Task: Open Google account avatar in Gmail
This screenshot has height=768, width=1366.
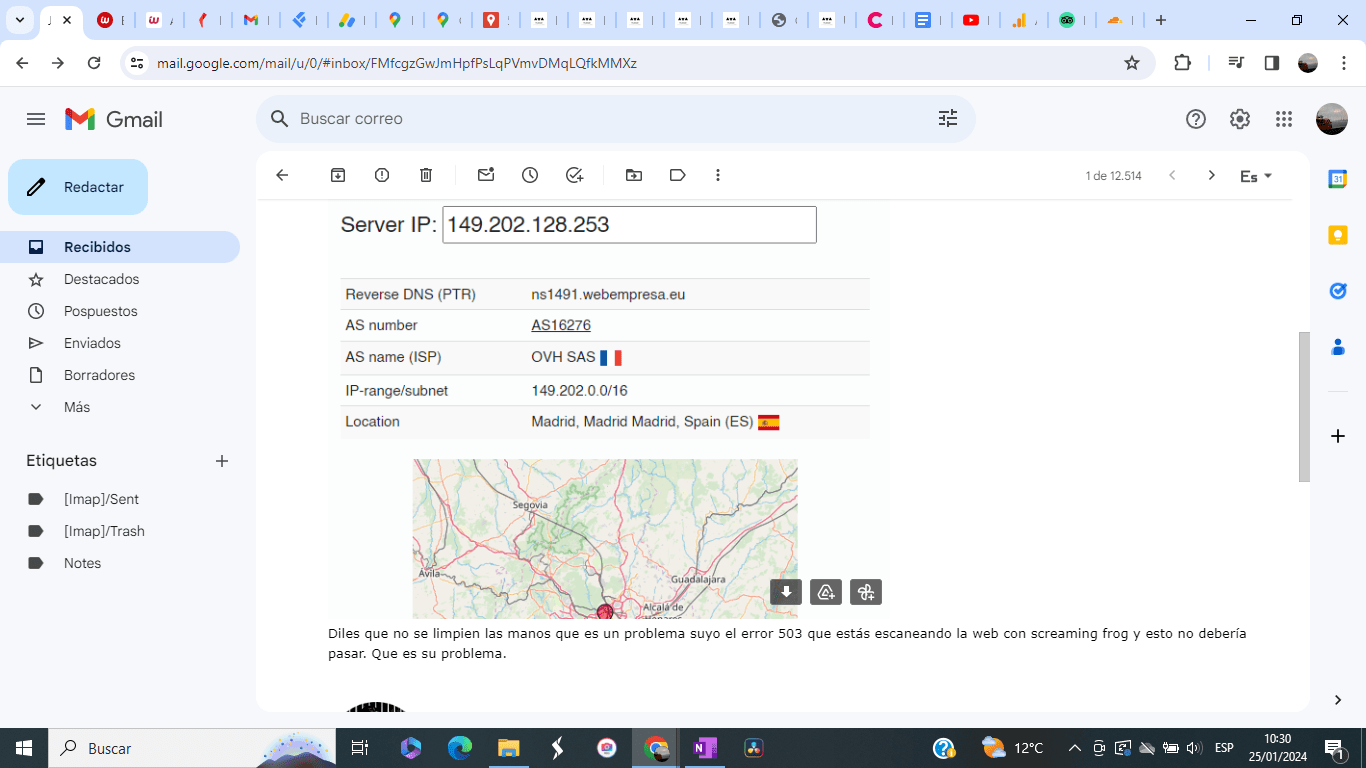Action: pos(1332,119)
